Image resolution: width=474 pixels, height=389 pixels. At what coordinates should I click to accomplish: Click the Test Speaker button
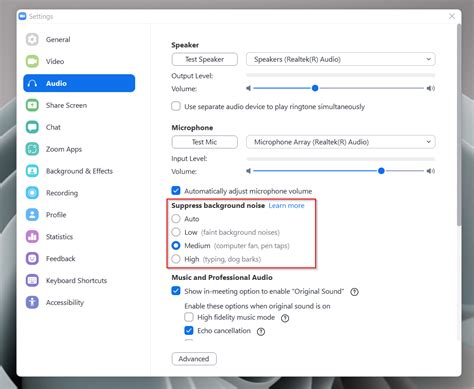(x=205, y=59)
